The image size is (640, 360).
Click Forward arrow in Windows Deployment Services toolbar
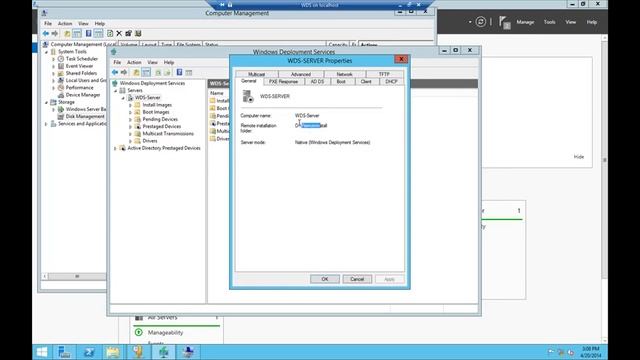coord(124,72)
